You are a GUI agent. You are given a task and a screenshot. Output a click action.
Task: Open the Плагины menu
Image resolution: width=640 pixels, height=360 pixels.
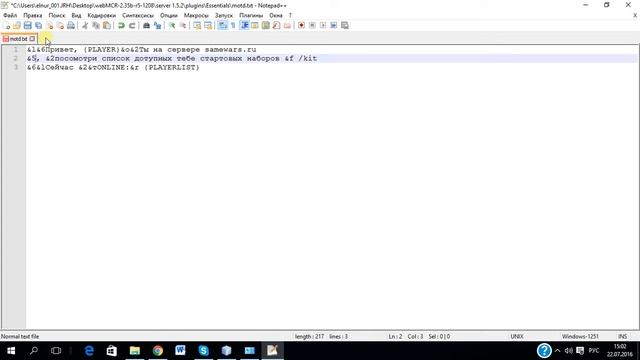click(251, 15)
